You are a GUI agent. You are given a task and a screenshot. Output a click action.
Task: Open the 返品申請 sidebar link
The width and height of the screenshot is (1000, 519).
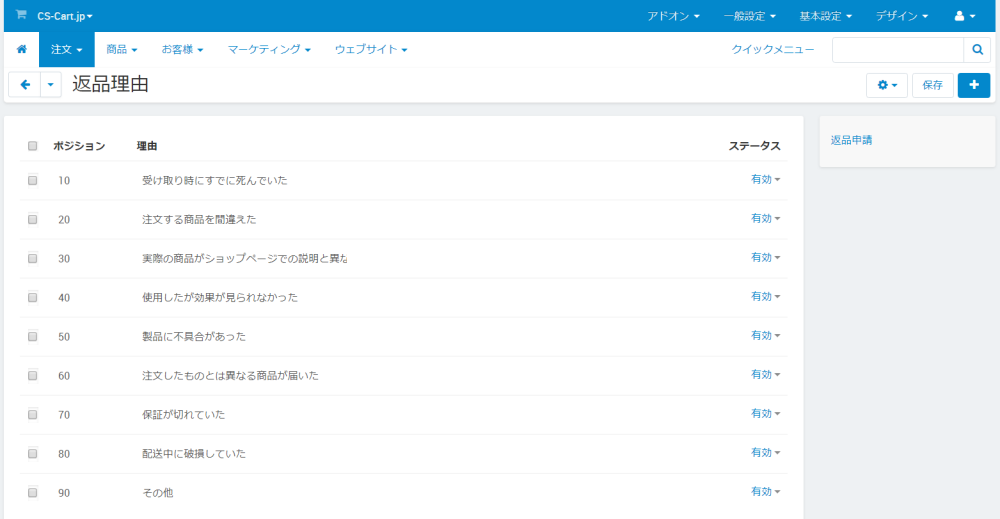[851, 140]
